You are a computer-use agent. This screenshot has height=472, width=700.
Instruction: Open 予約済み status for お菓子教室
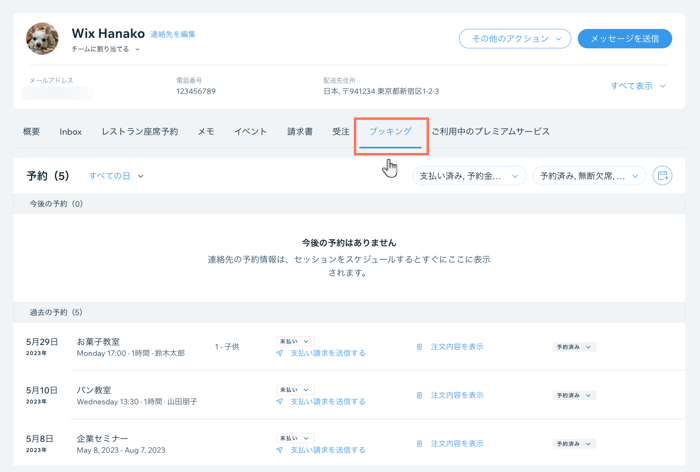click(x=575, y=347)
